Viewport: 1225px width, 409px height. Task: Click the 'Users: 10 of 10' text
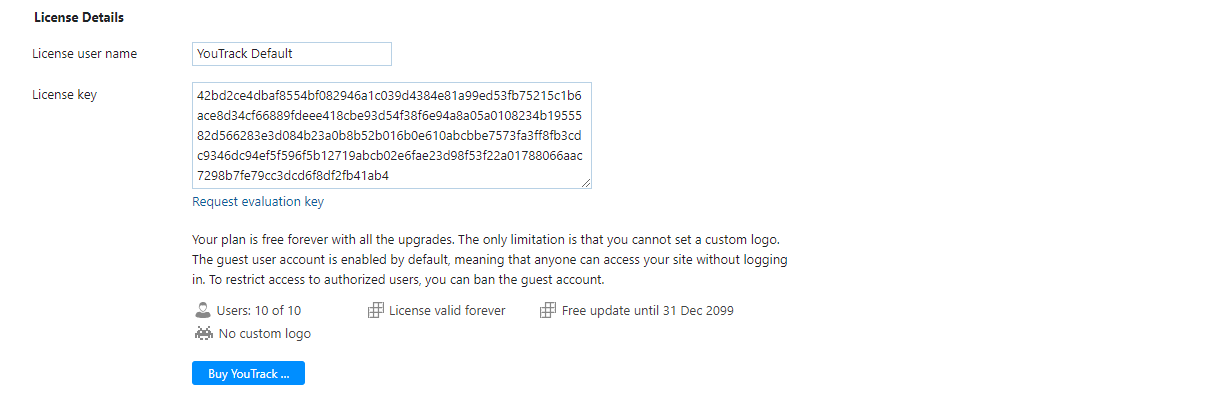258,311
